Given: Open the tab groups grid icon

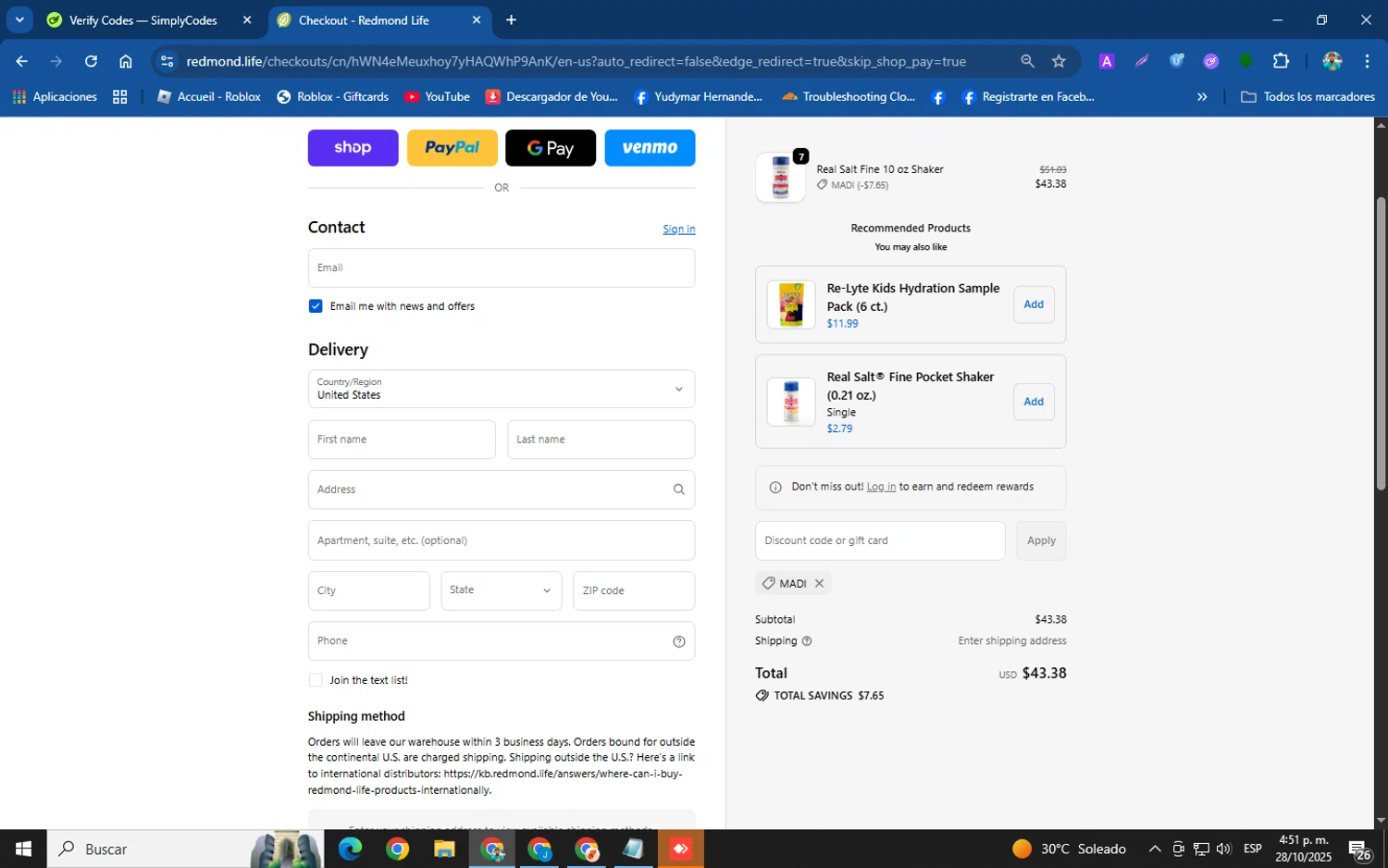Looking at the screenshot, I should [119, 96].
